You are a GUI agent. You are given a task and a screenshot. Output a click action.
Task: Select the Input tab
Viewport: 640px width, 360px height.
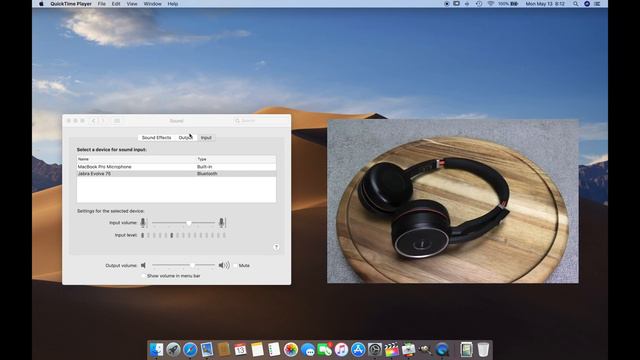206,138
